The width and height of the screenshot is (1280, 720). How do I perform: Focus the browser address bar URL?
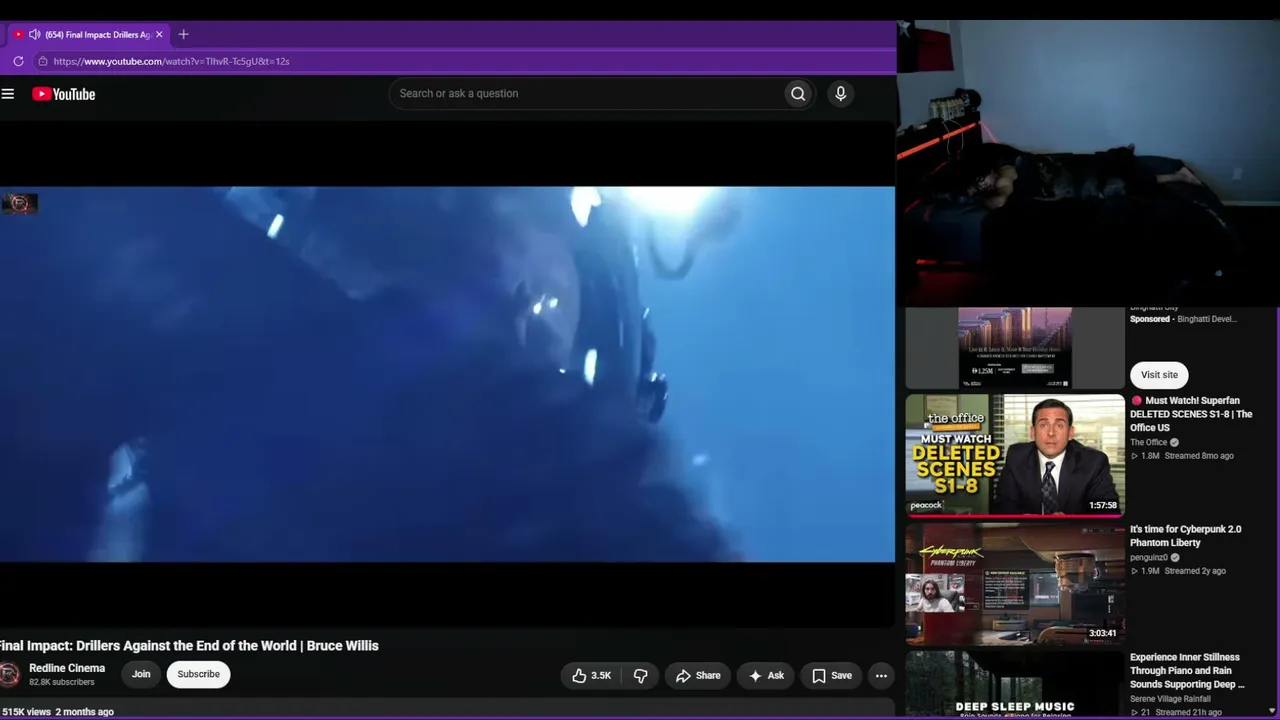[x=171, y=61]
